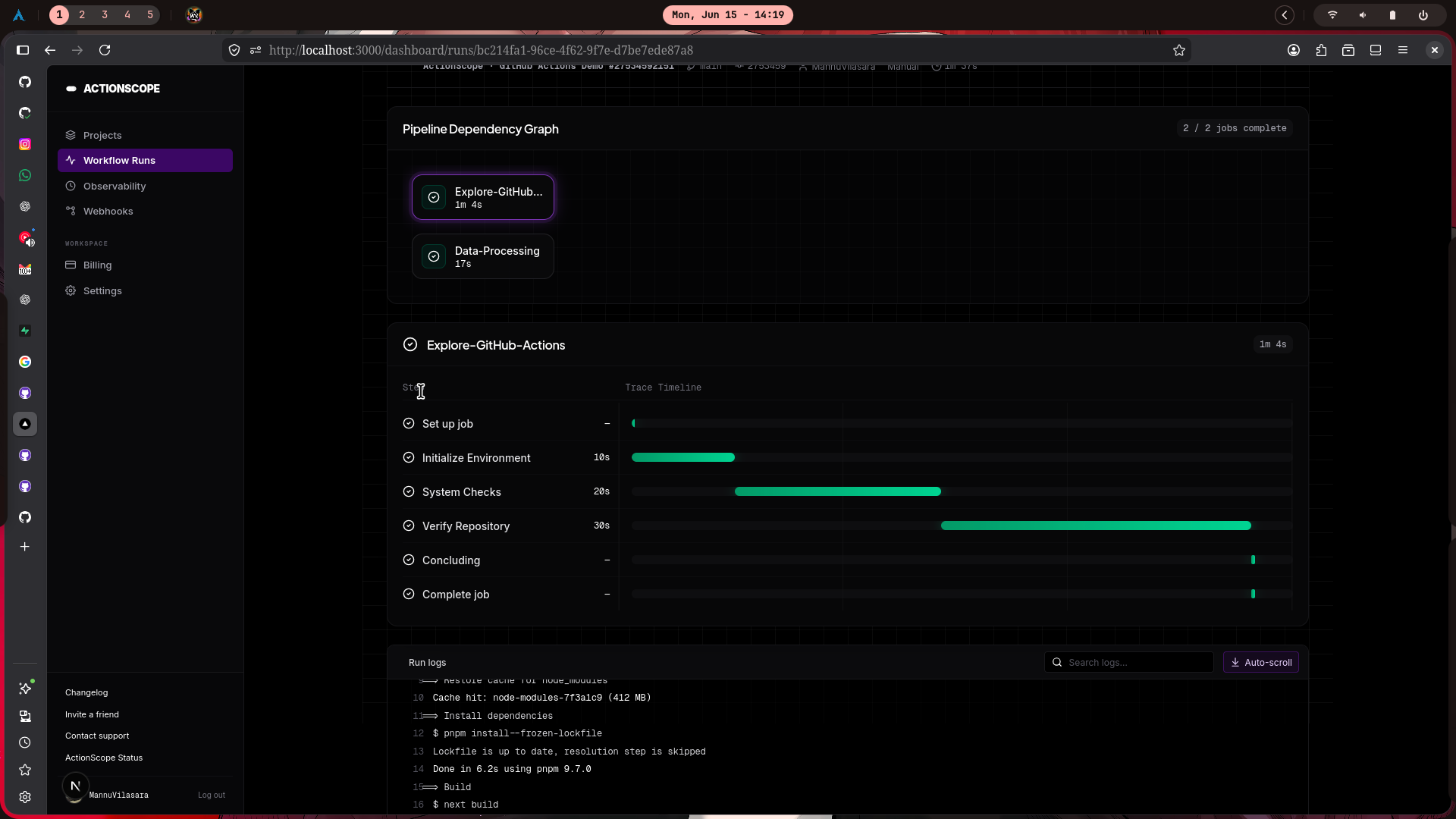Click the Verify Repository timeline bar

(1096, 526)
